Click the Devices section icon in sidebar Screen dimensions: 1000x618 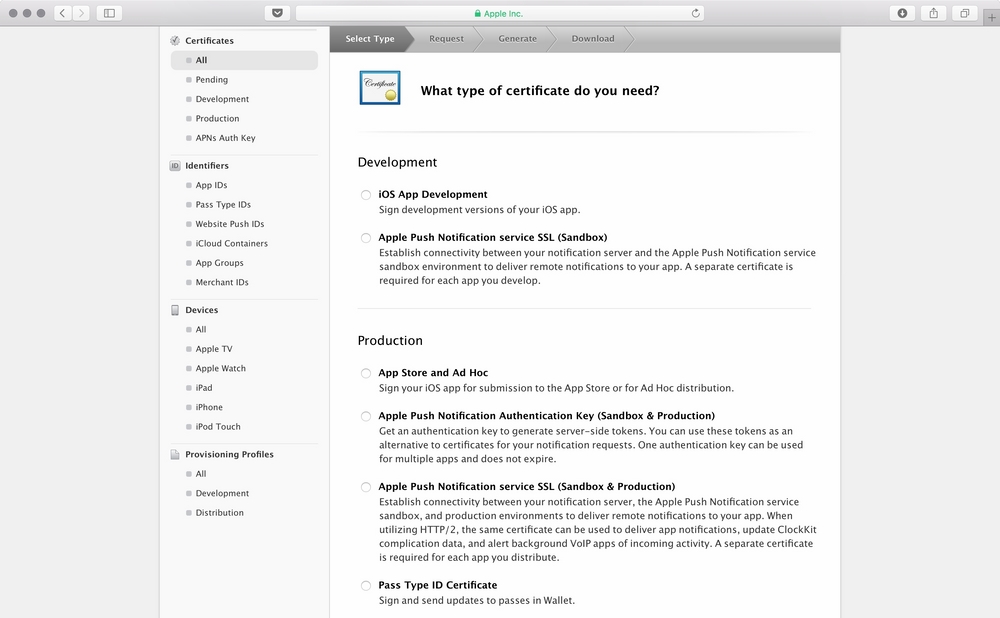click(175, 310)
